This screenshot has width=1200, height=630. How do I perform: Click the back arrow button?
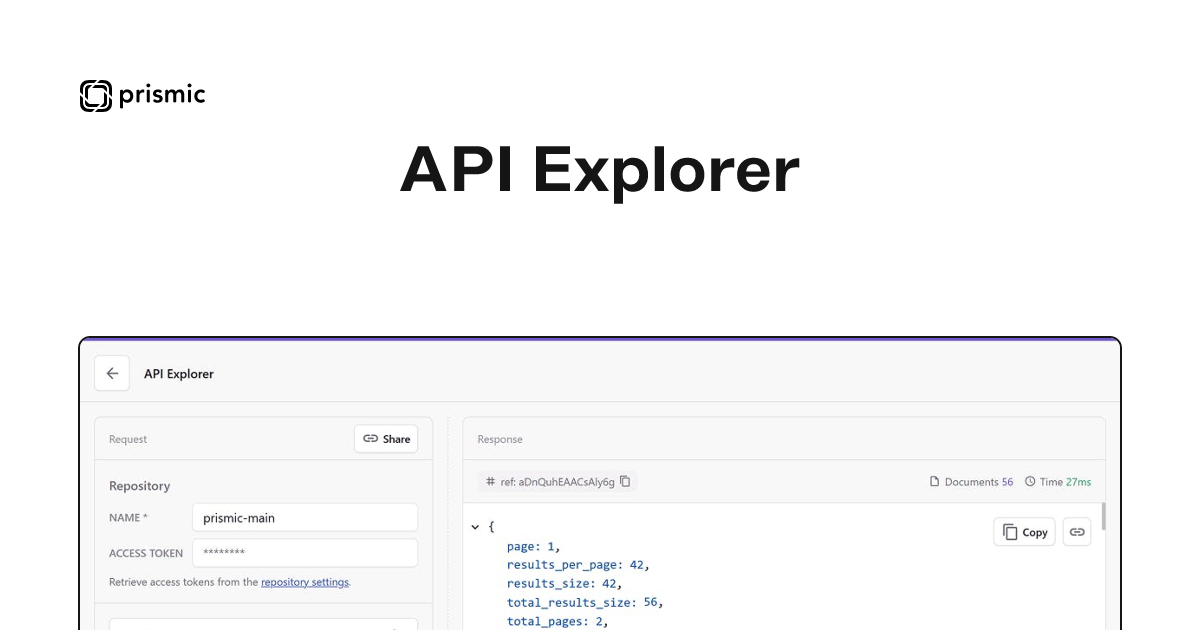pyautogui.click(x=112, y=374)
